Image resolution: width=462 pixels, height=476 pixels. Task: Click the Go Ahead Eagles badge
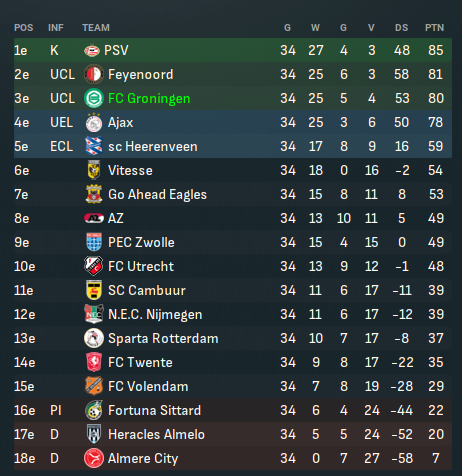[94, 194]
